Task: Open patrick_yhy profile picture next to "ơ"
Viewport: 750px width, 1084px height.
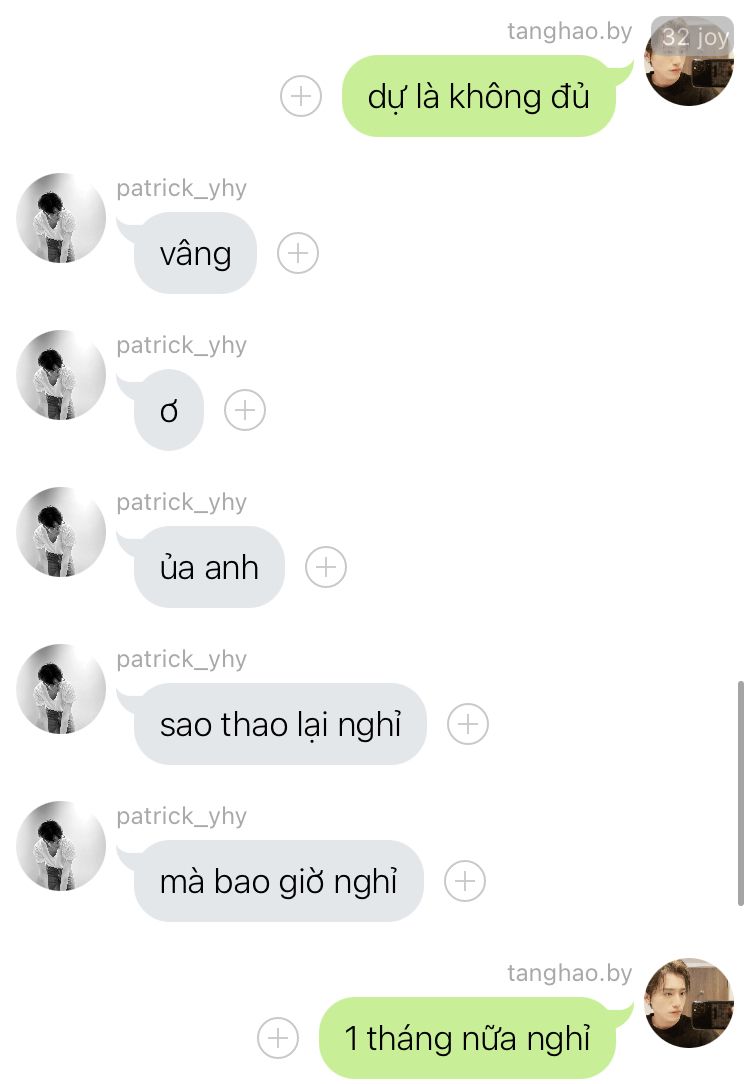Action: click(x=61, y=375)
